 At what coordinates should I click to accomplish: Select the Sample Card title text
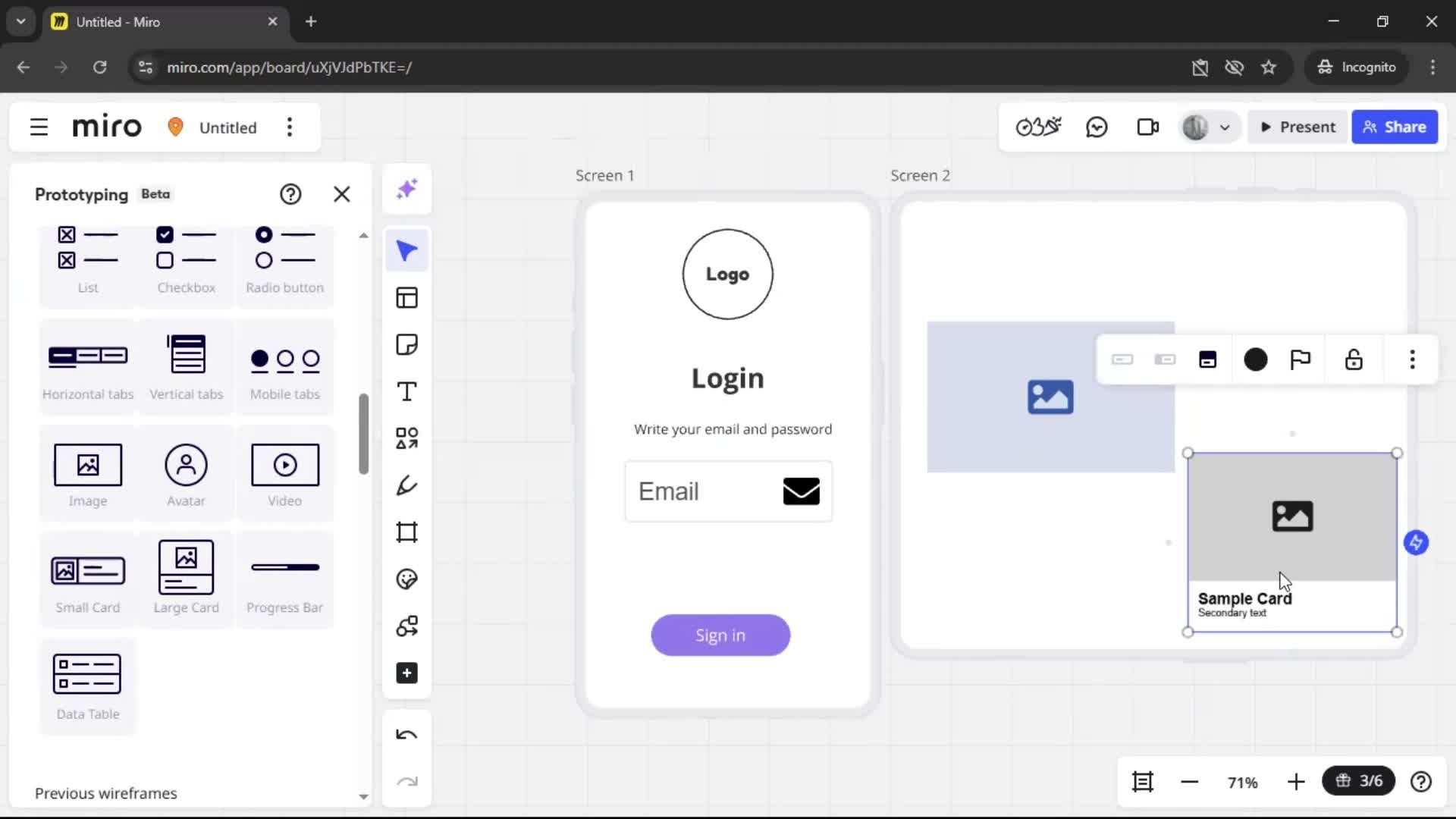pos(1244,598)
